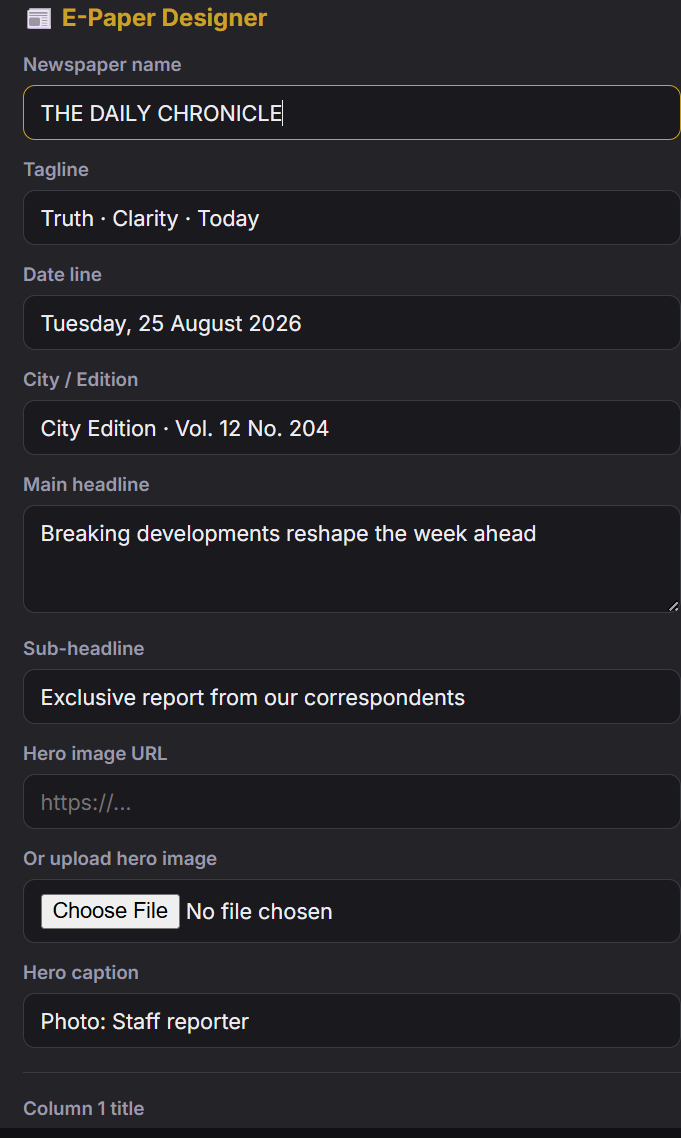The width and height of the screenshot is (681, 1138).
Task: Click the Date line label
Action: [x=62, y=274]
